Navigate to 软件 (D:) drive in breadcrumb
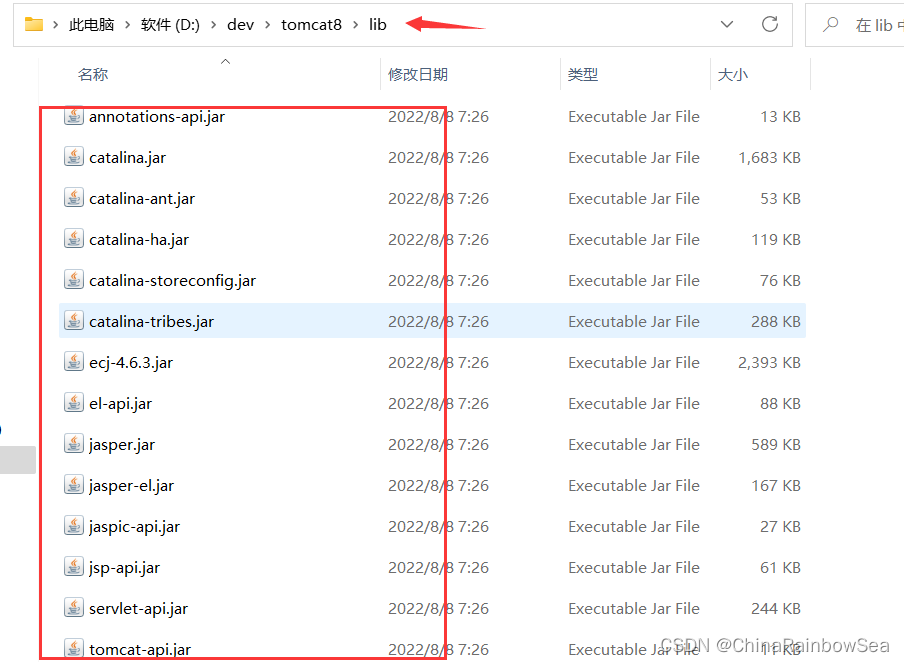The width and height of the screenshot is (904, 662). click(x=170, y=25)
